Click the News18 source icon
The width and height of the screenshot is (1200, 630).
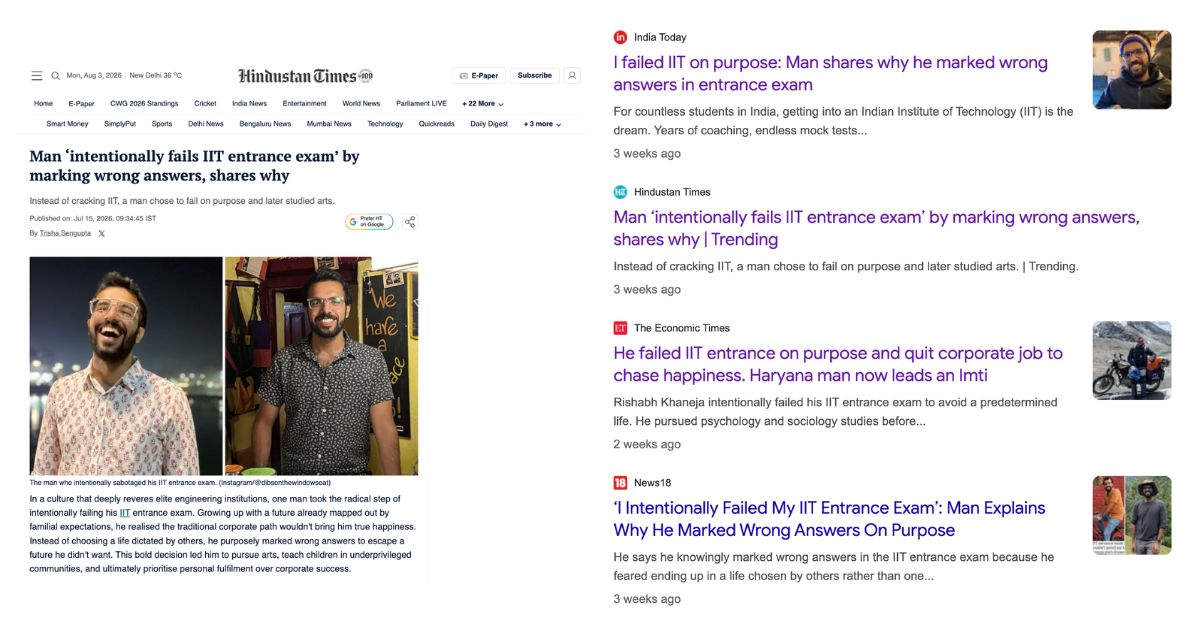621,483
